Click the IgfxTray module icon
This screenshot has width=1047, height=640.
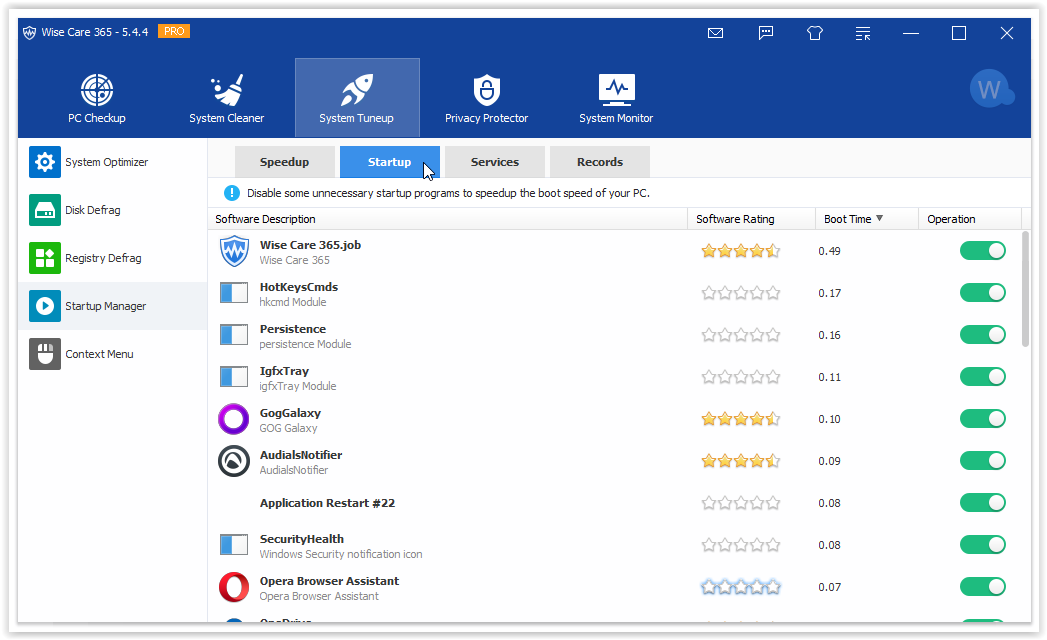(234, 377)
